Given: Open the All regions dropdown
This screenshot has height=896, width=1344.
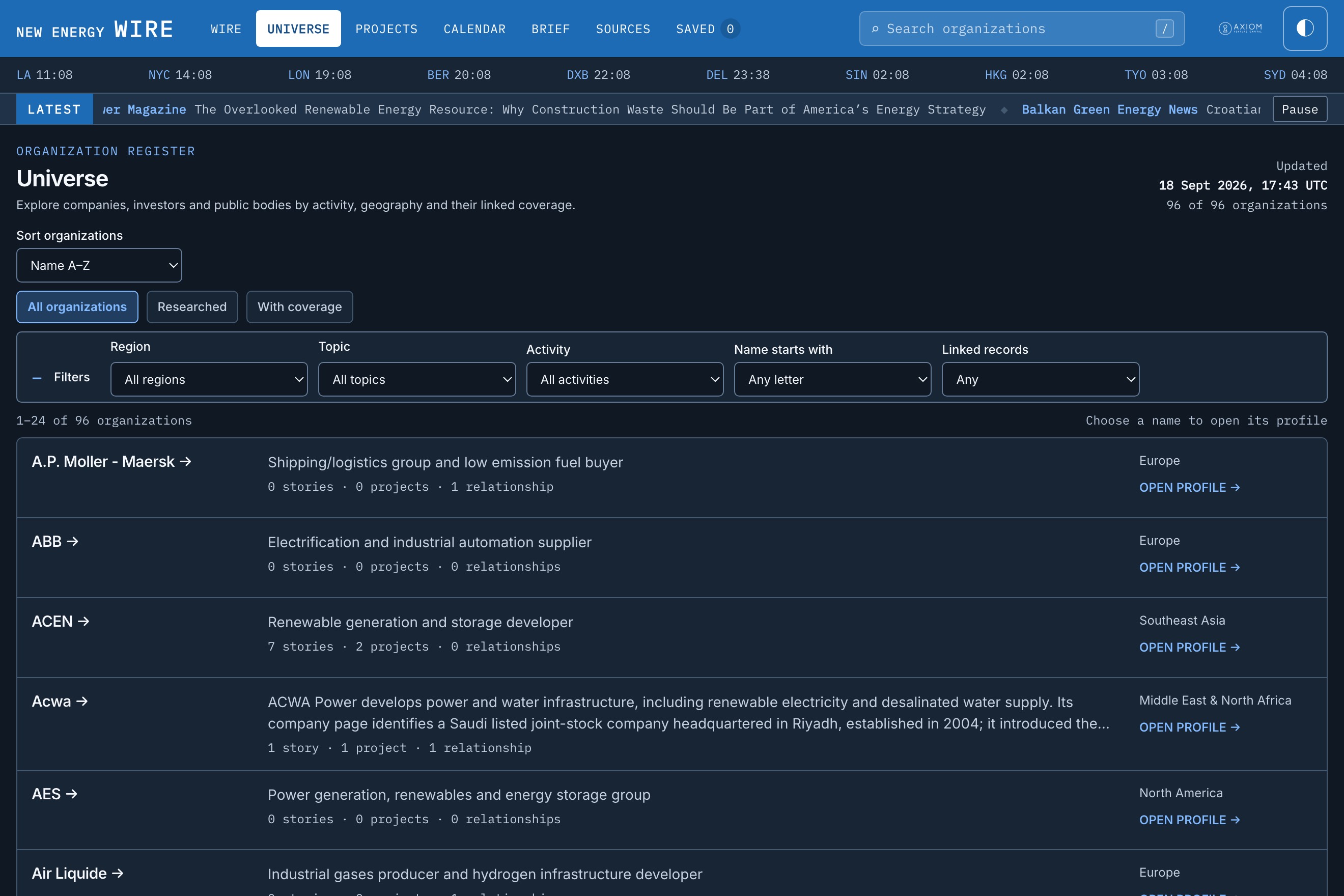Looking at the screenshot, I should coord(209,379).
